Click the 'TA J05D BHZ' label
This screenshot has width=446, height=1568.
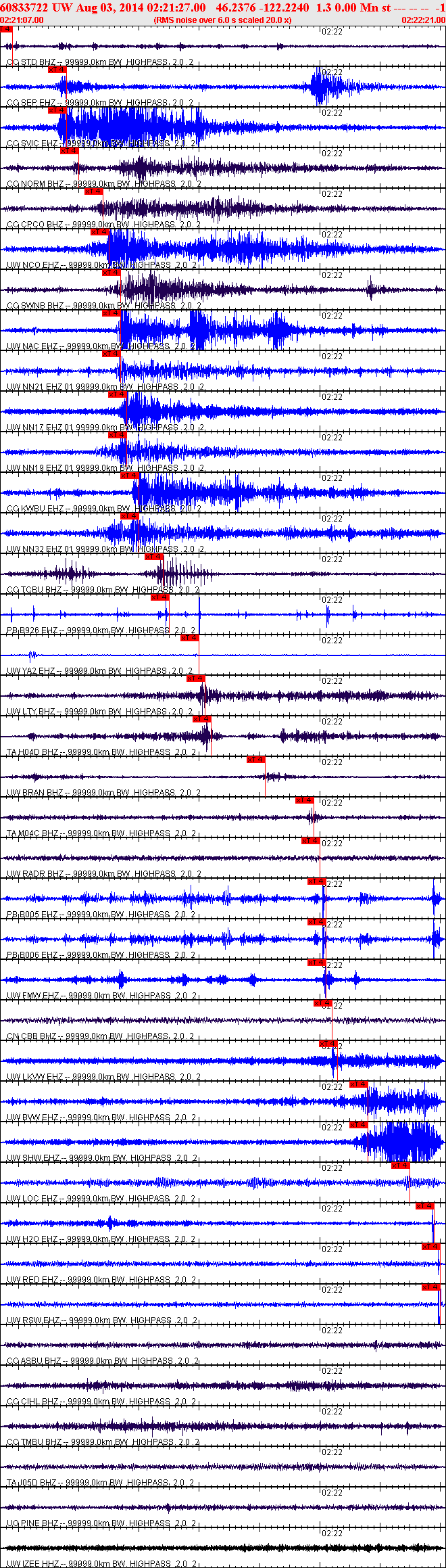[32, 1483]
